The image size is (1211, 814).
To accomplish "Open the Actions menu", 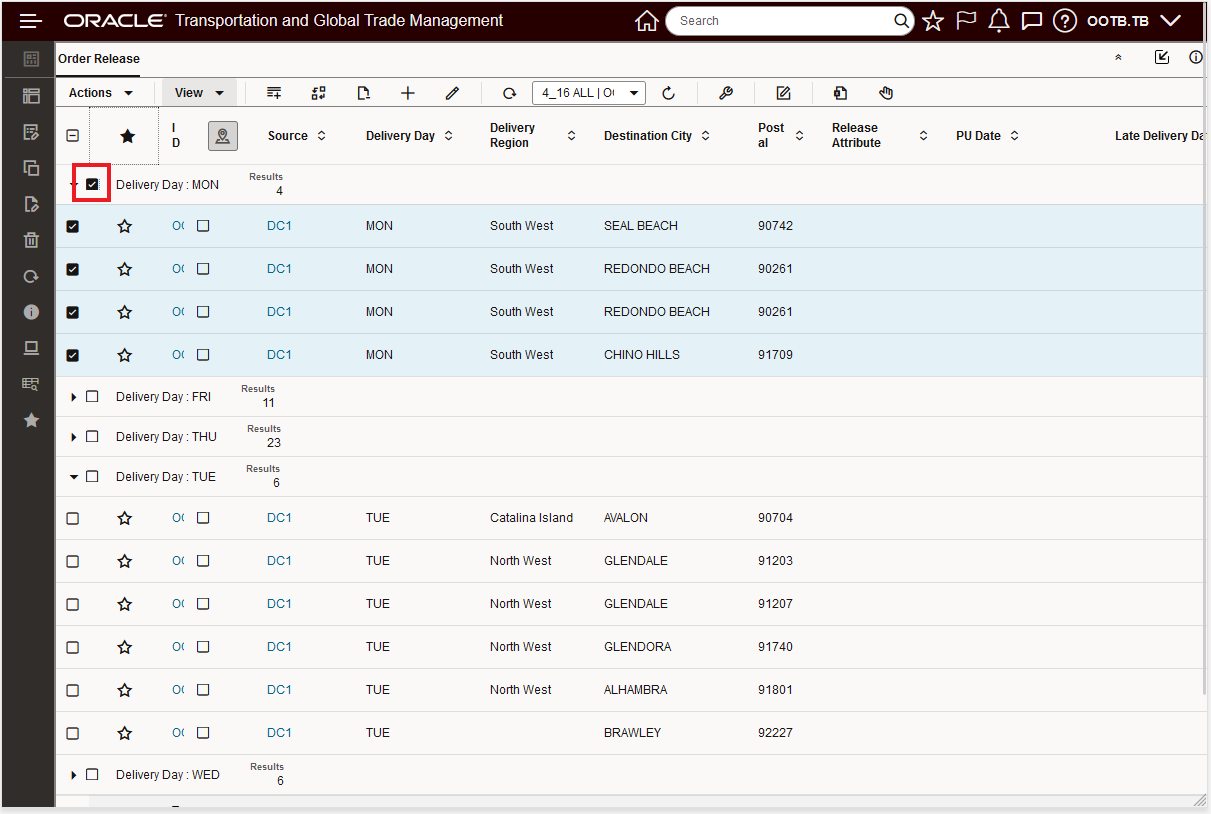I will coord(101,93).
